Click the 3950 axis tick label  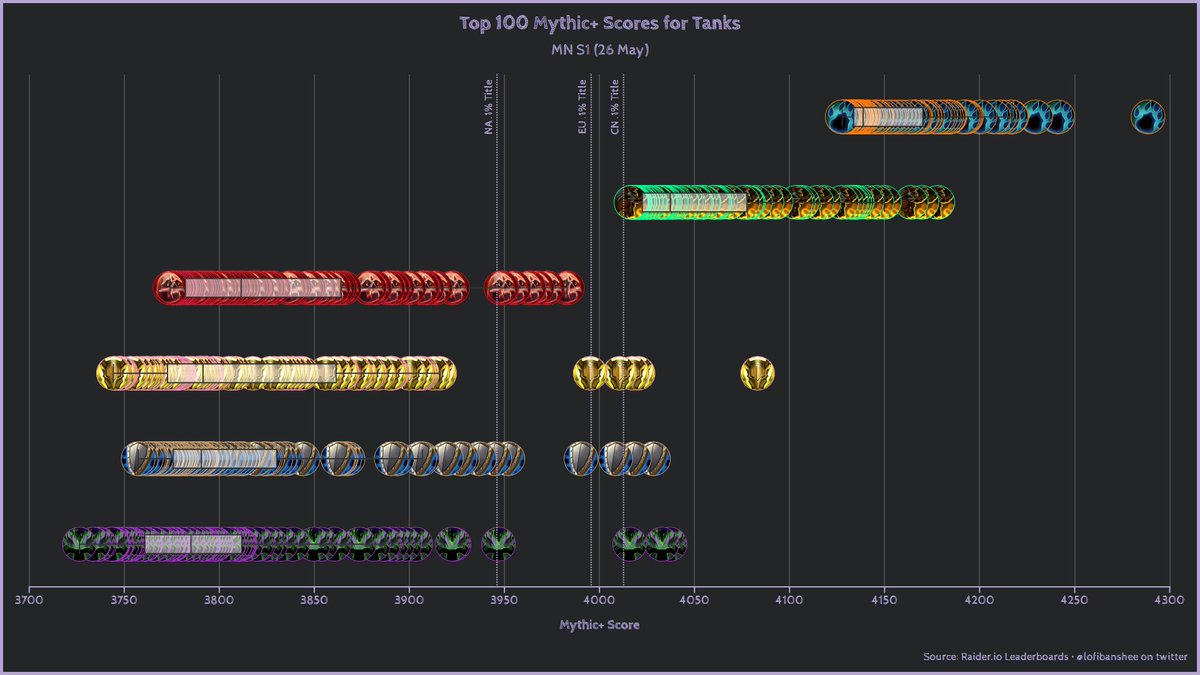[504, 599]
